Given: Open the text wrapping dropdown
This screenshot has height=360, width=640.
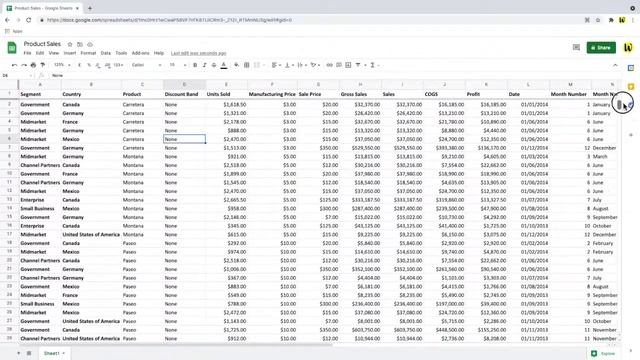Looking at the screenshot, I should click(x=302, y=65).
